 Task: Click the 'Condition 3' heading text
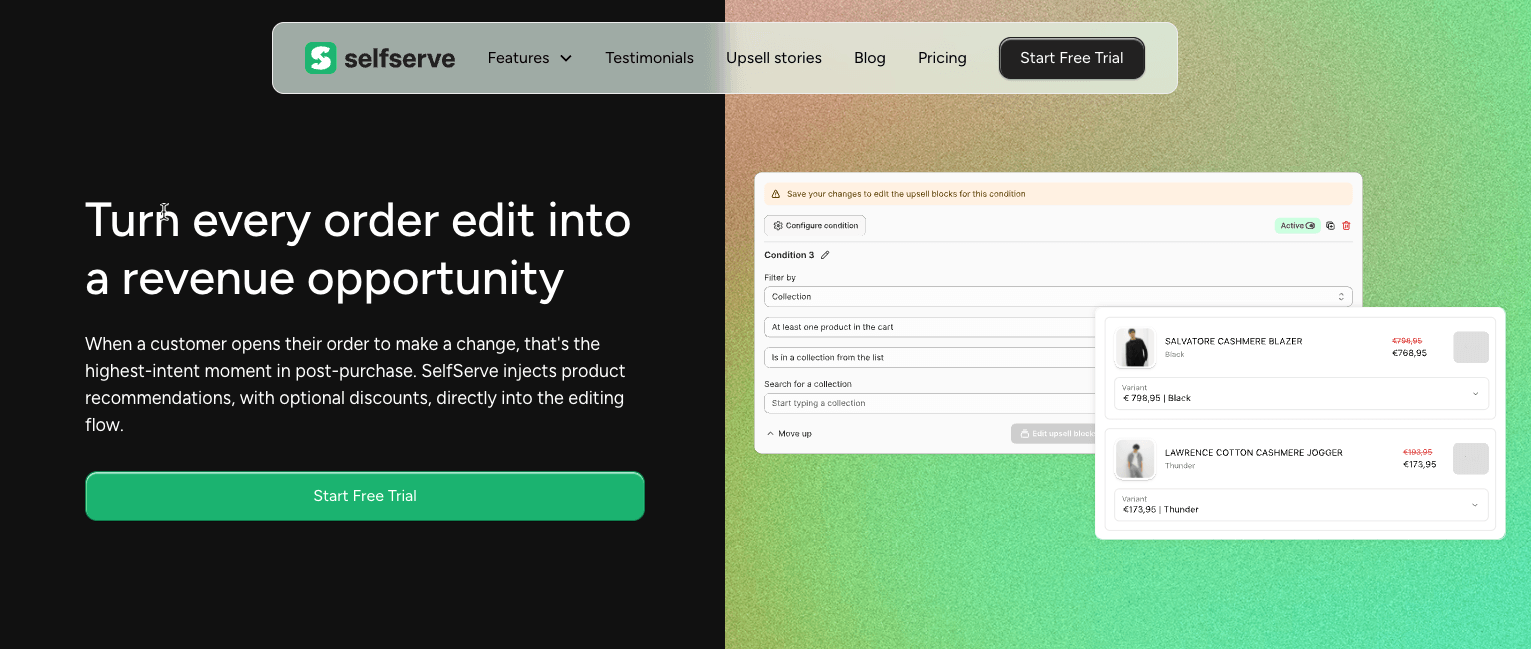pyautogui.click(x=789, y=255)
